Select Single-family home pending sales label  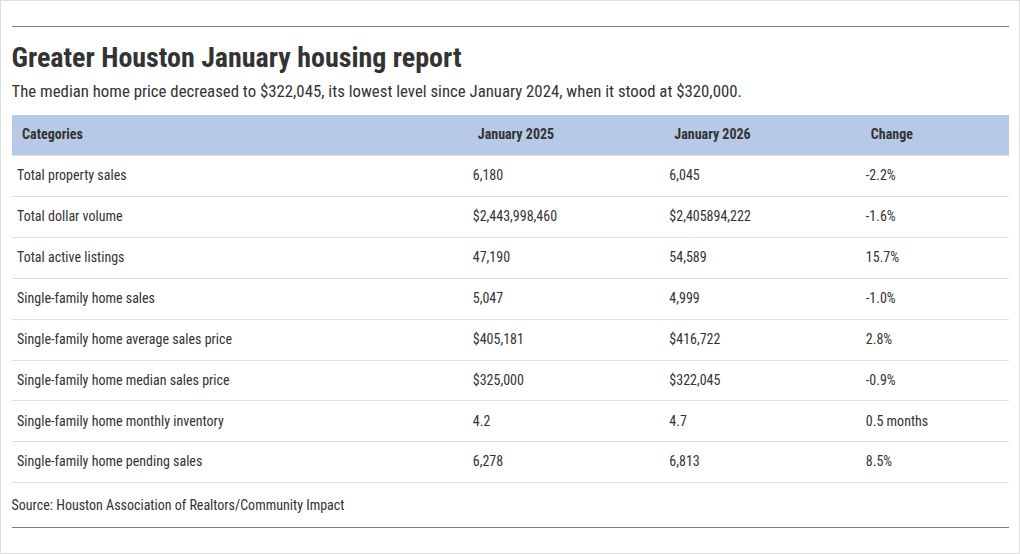pos(109,461)
